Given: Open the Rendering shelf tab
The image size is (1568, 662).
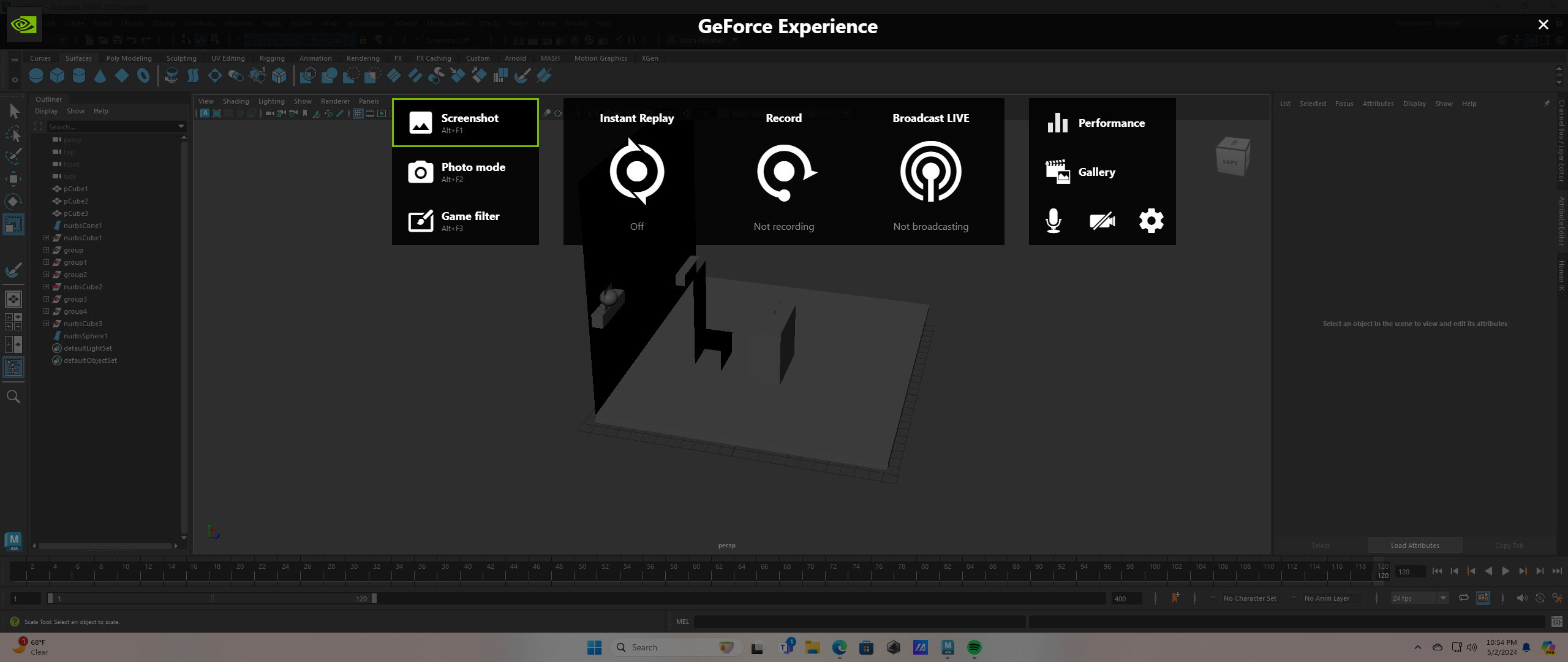Looking at the screenshot, I should click(x=363, y=58).
